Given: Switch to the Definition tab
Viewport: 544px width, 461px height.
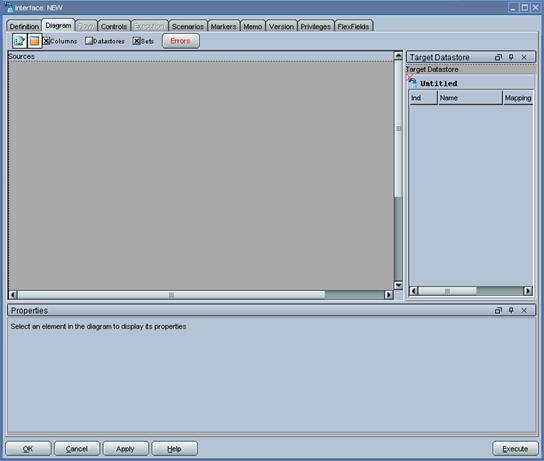Looking at the screenshot, I should tap(24, 26).
